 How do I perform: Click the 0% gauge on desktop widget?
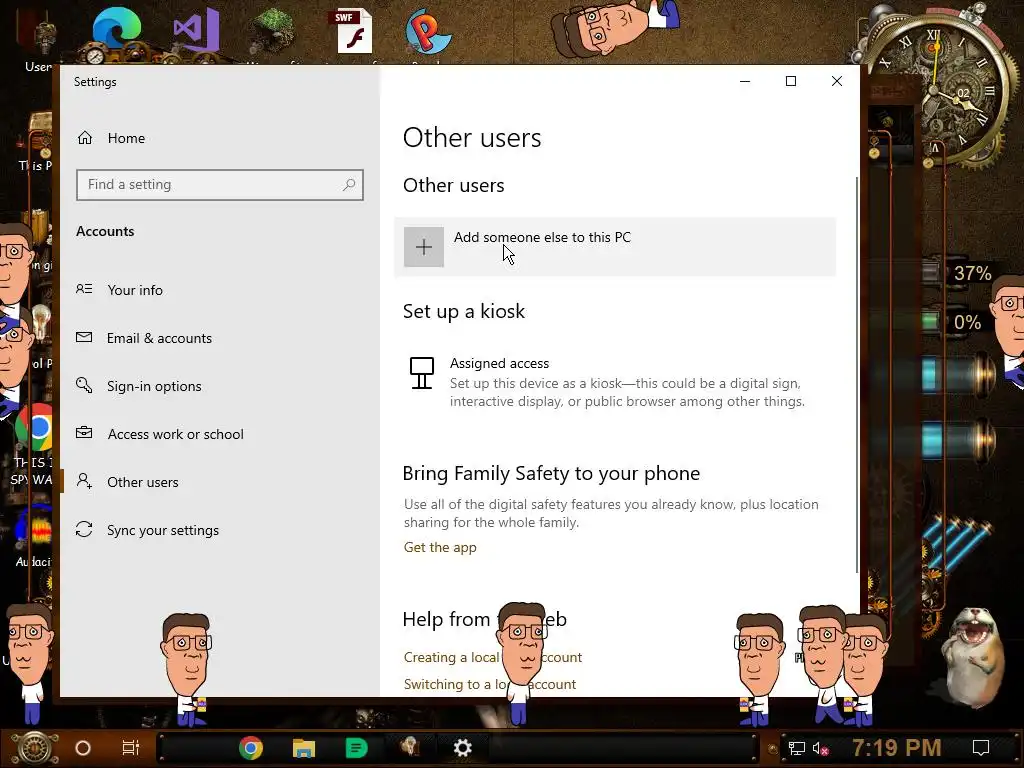967,322
